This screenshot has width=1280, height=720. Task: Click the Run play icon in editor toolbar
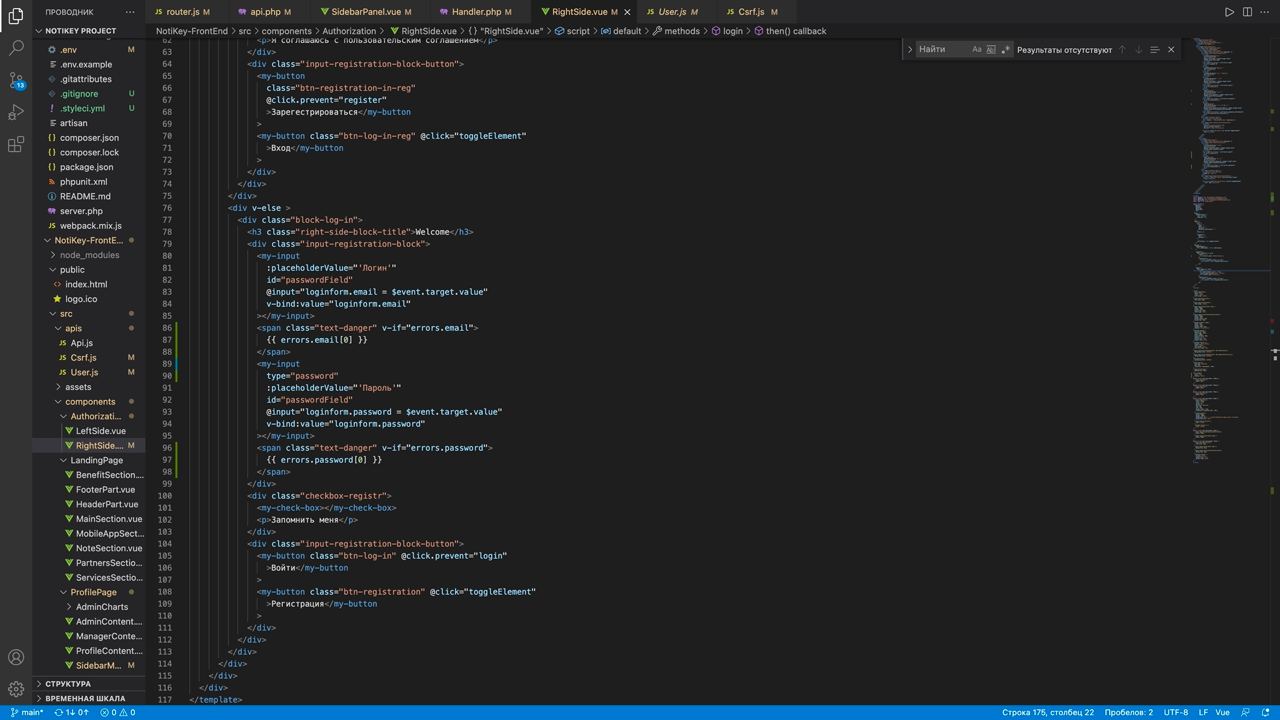point(1229,12)
